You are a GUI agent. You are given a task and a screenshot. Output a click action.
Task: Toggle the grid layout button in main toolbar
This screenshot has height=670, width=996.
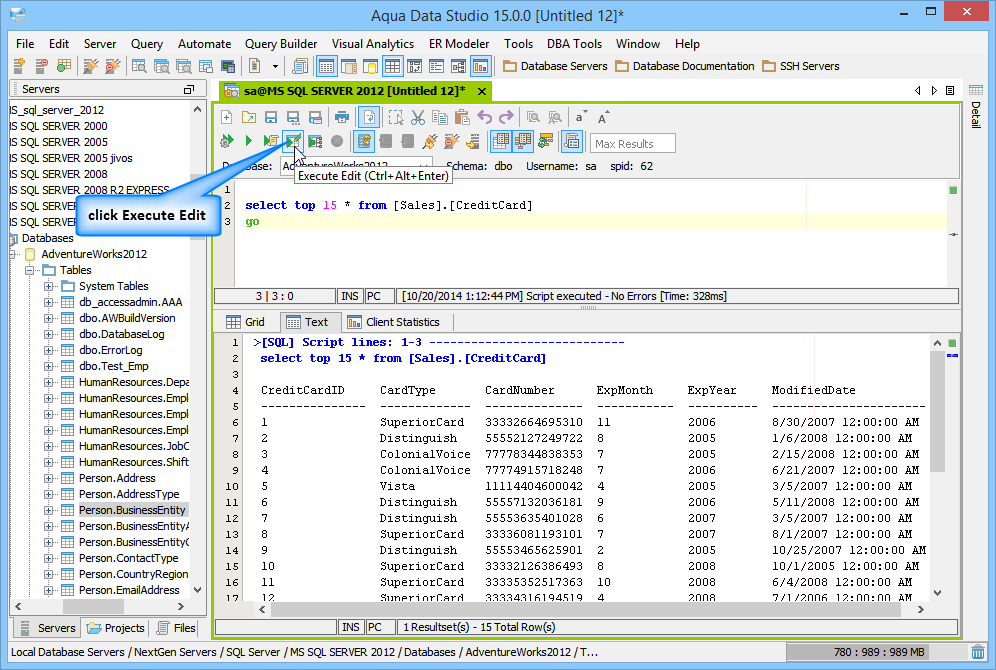point(393,66)
